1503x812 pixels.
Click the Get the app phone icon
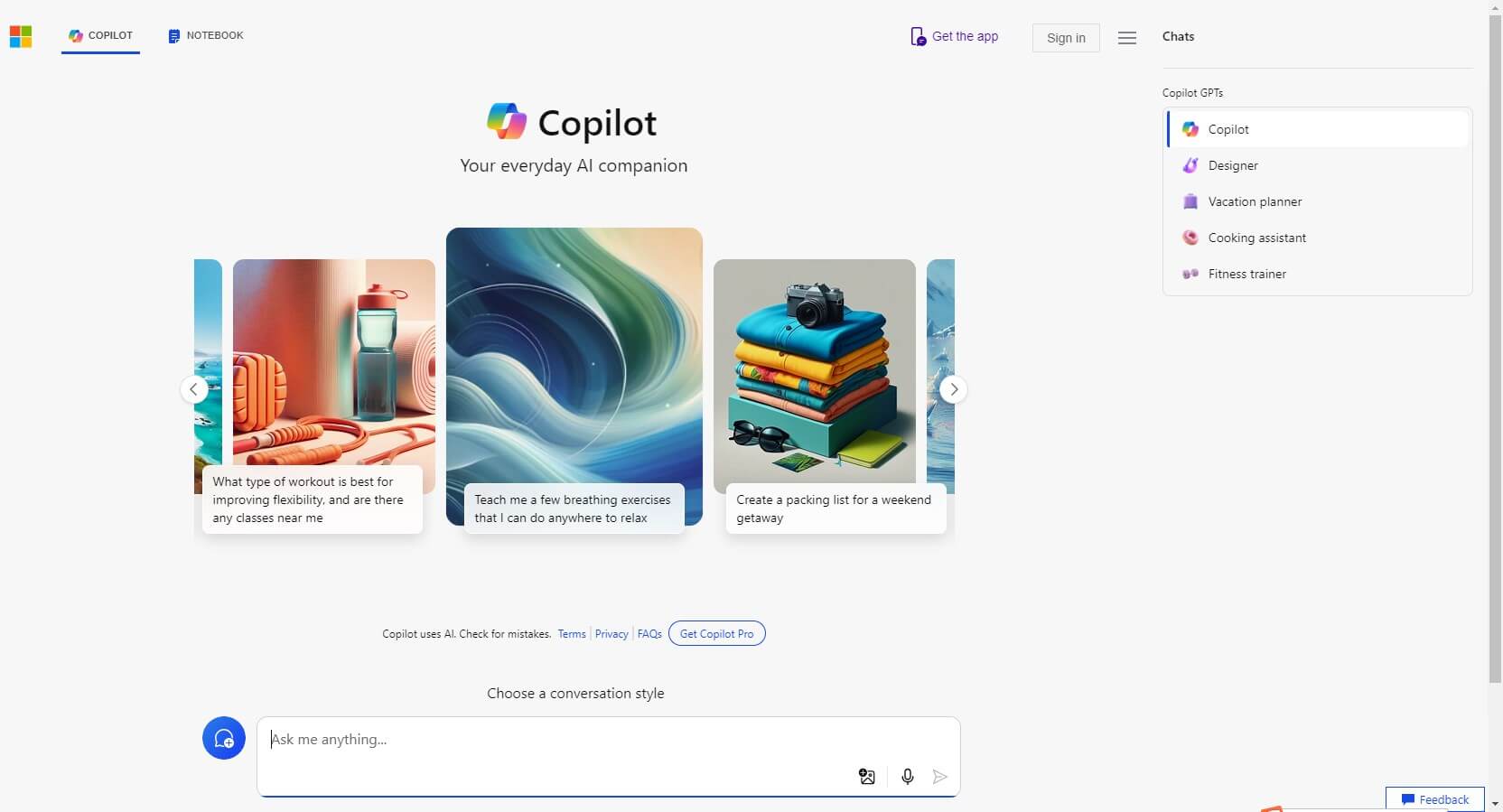(918, 37)
